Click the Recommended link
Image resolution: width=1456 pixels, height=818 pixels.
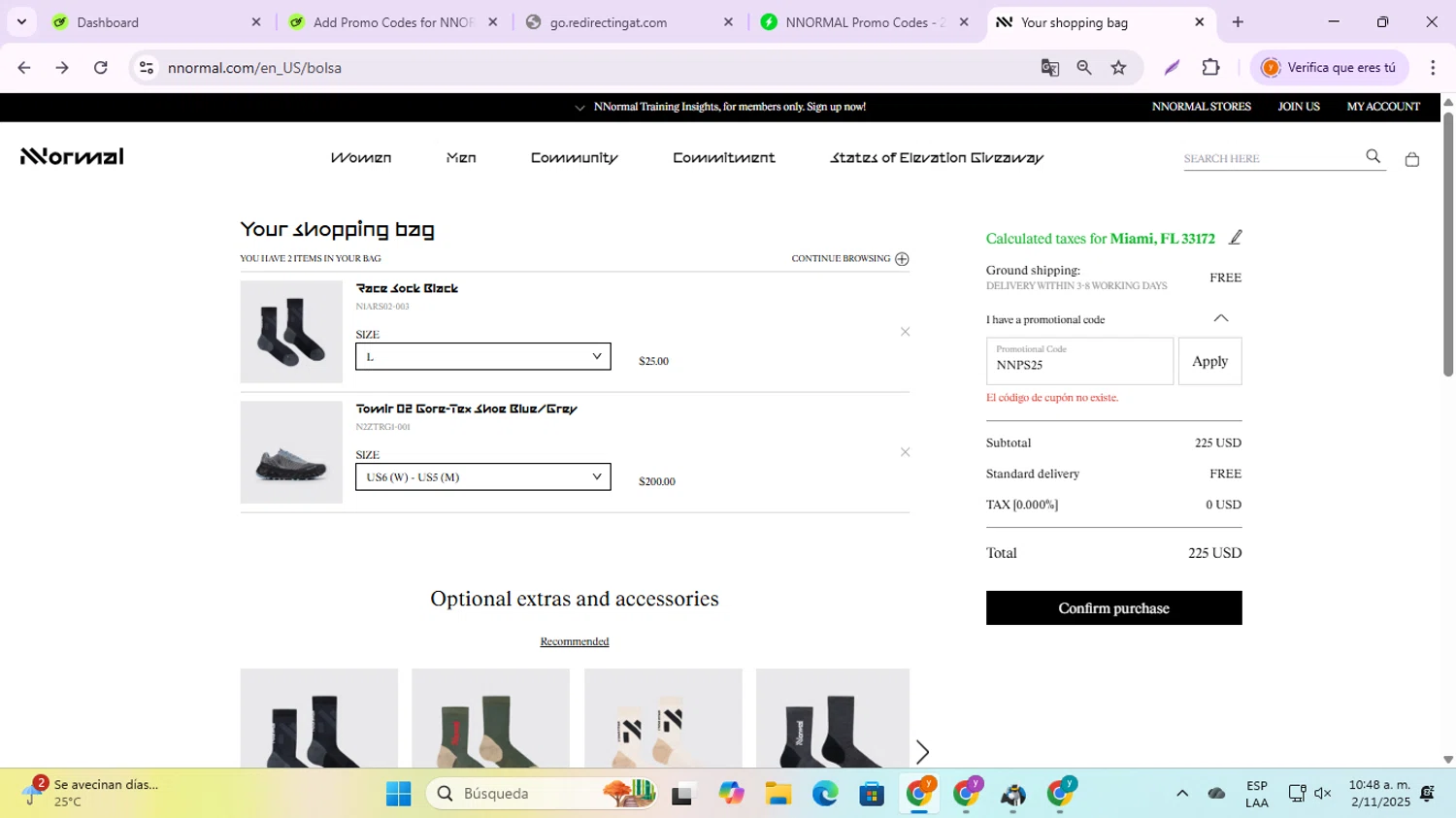pyautogui.click(x=575, y=641)
